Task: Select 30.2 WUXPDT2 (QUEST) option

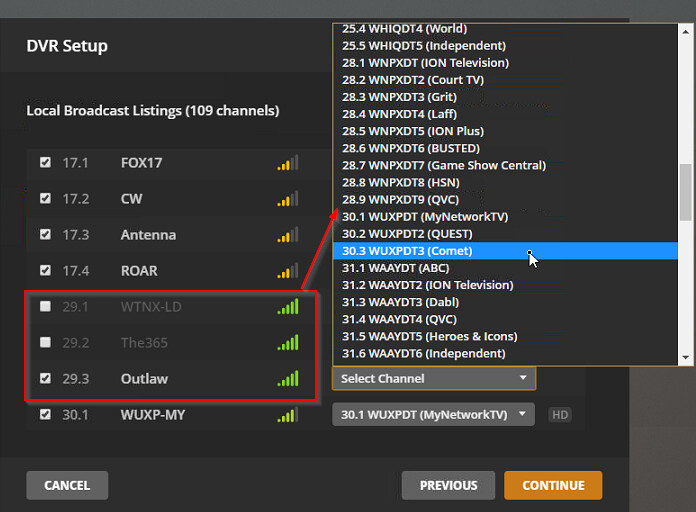Action: 505,234
